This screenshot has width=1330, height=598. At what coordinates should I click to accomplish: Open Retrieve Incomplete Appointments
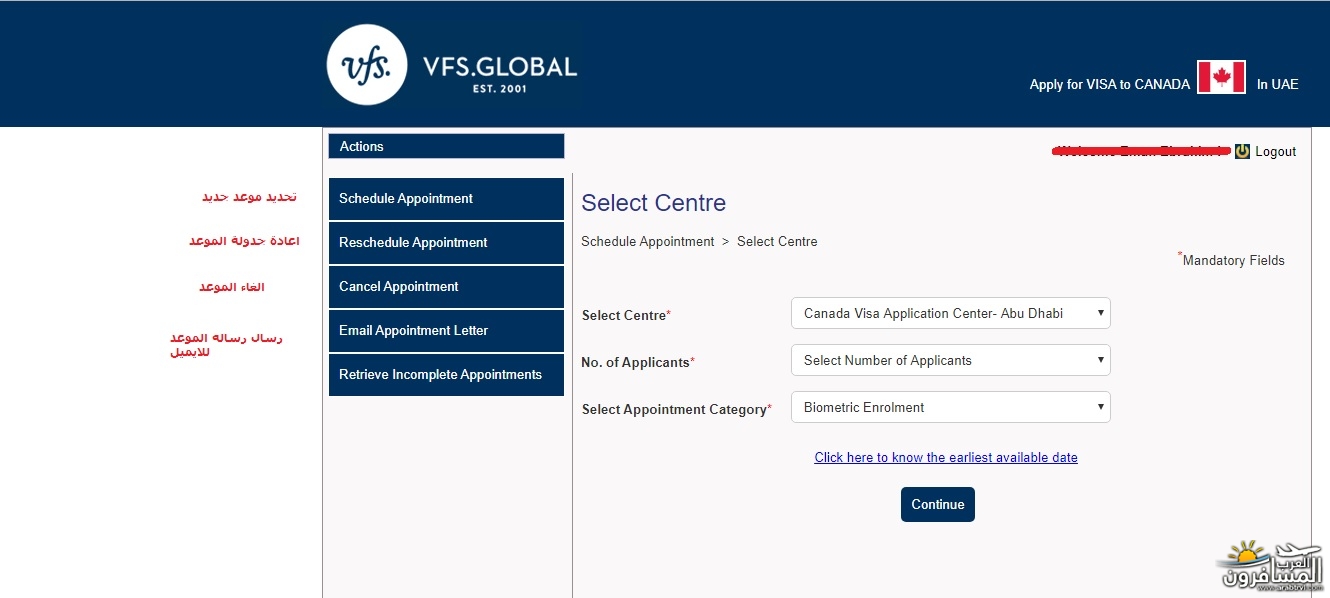coord(446,374)
